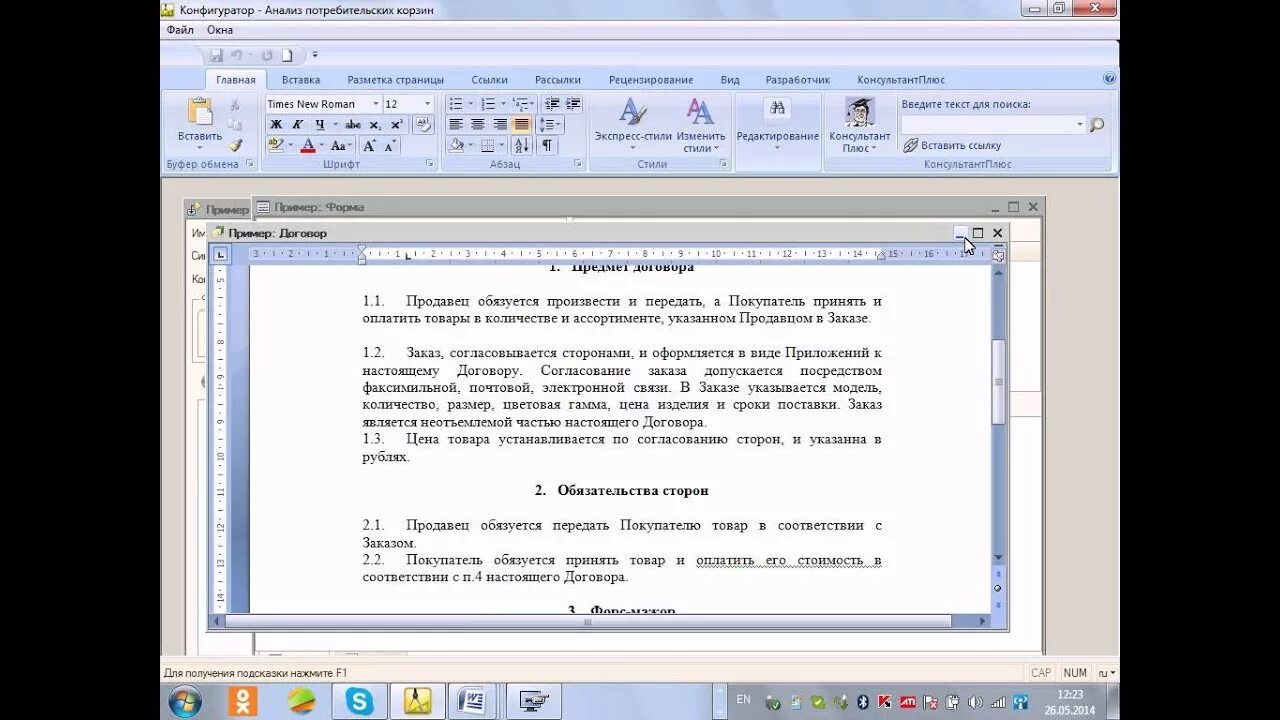Click the text highlight color button
Viewport: 1280px width, 720px height.
click(276, 146)
